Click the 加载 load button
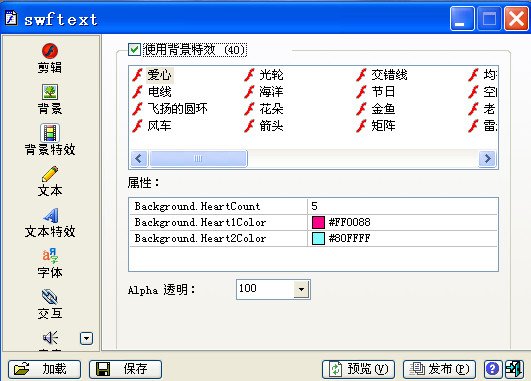The width and height of the screenshot is (531, 381). click(x=44, y=369)
